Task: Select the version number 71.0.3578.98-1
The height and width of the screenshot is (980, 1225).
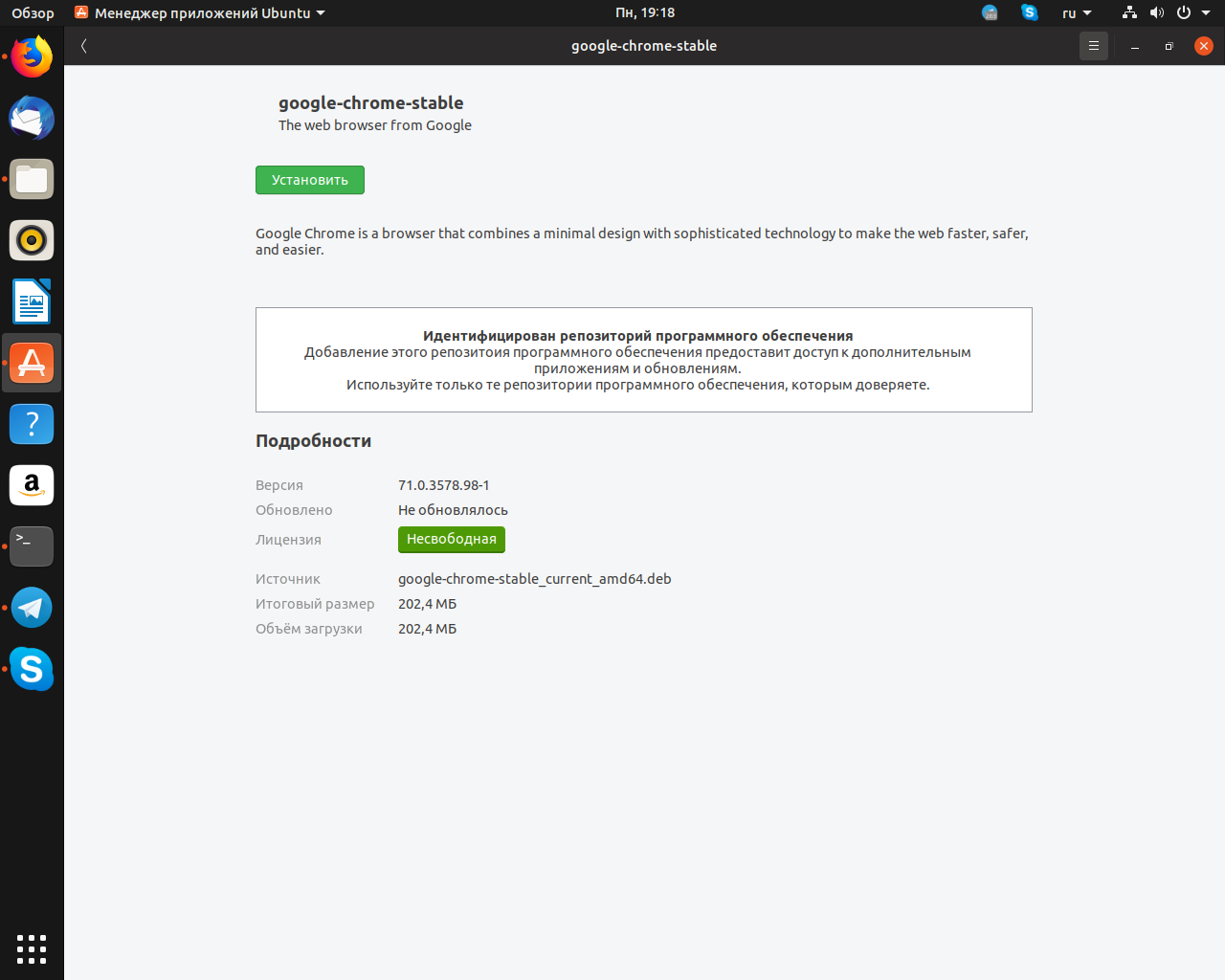Action: tap(444, 485)
